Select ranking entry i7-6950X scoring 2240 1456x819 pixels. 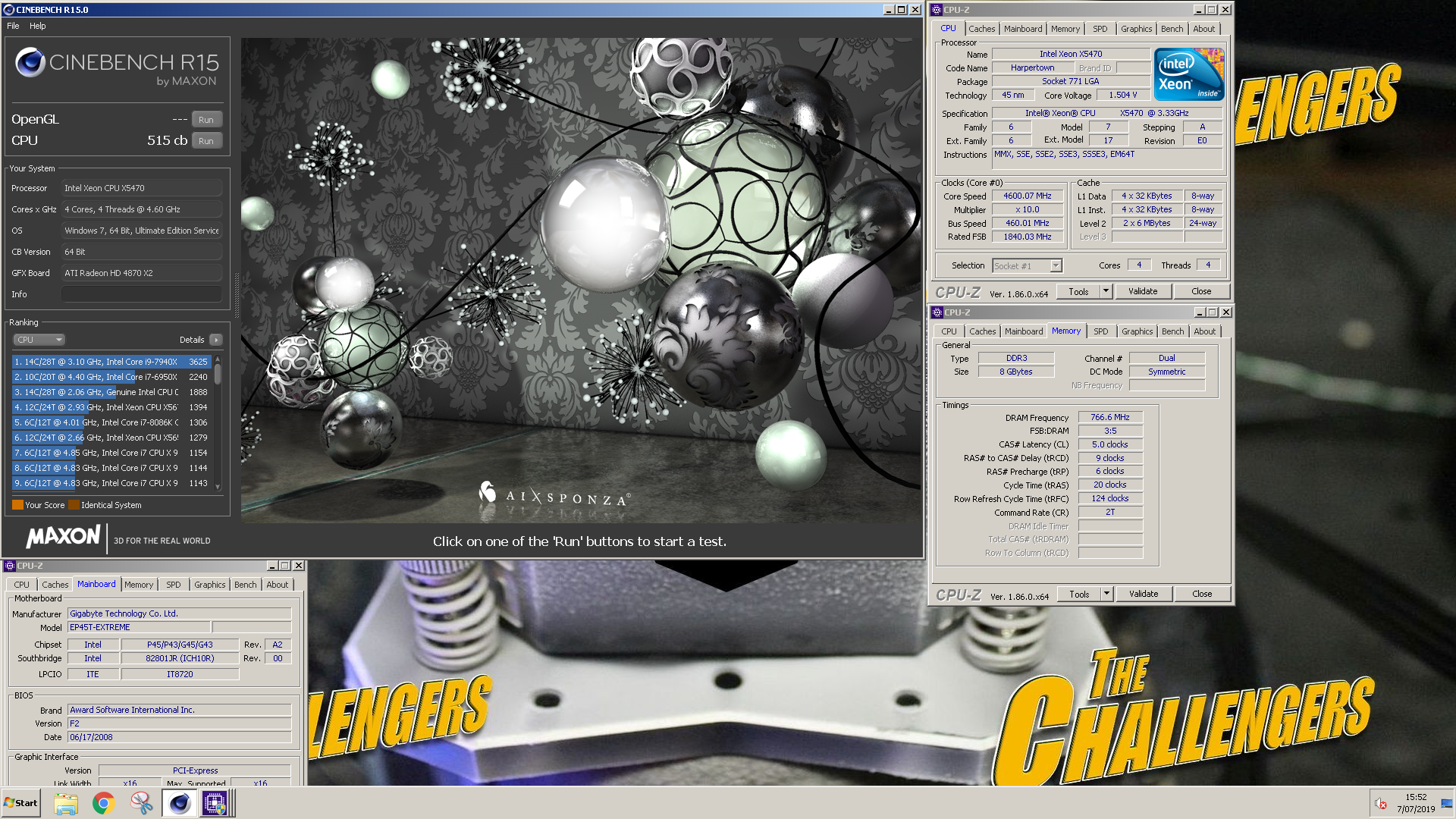tap(111, 377)
